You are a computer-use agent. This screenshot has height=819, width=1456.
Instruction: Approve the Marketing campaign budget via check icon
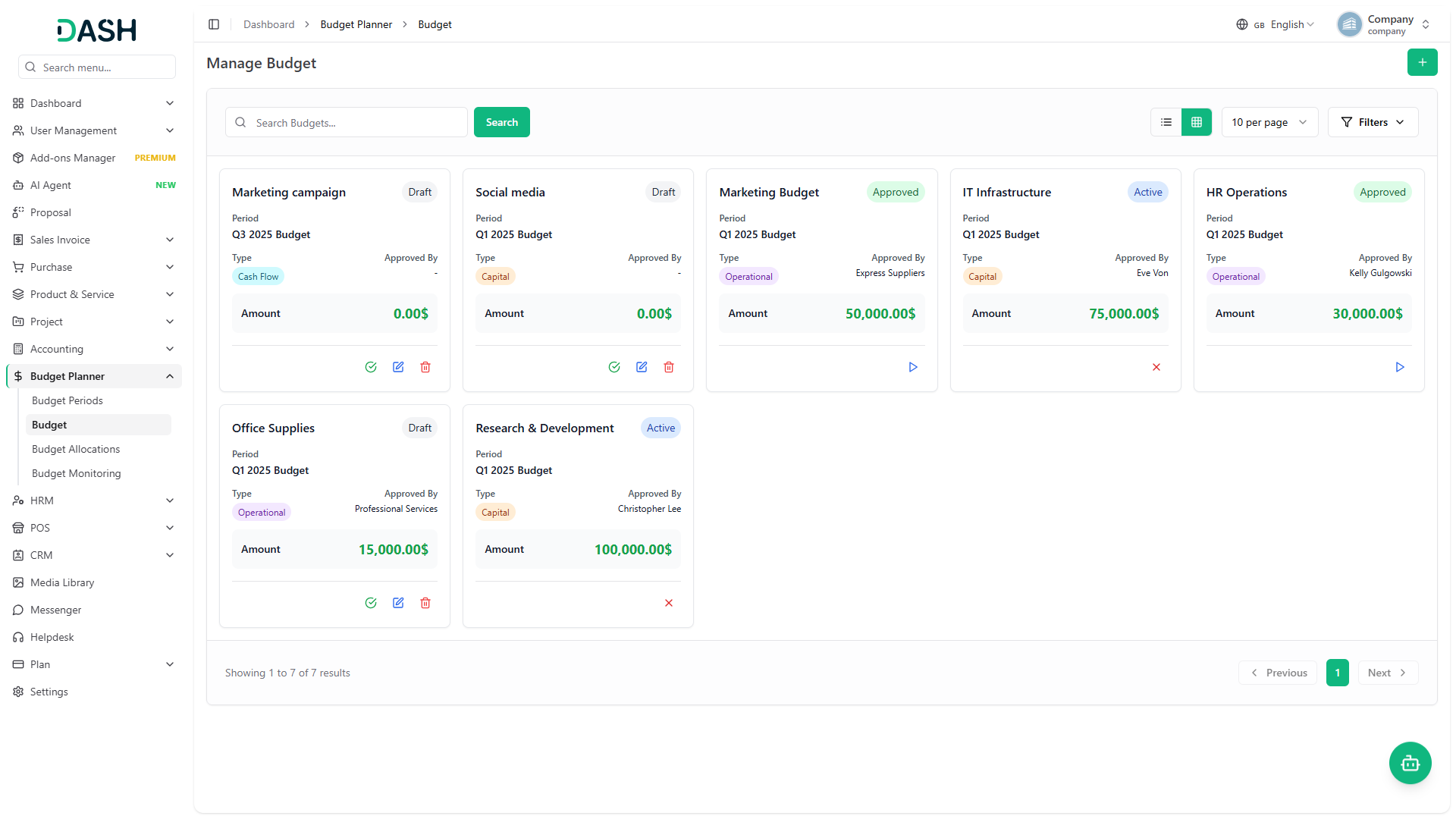coord(371,367)
